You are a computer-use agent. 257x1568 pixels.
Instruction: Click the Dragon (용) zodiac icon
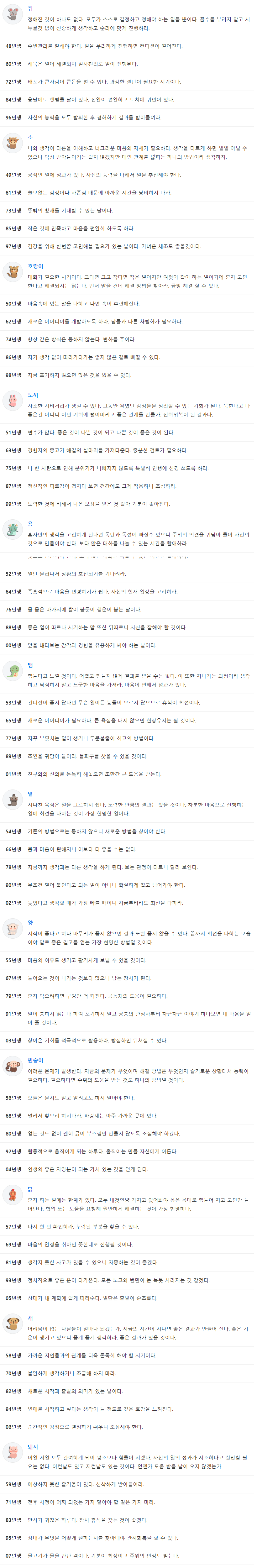[12, 530]
